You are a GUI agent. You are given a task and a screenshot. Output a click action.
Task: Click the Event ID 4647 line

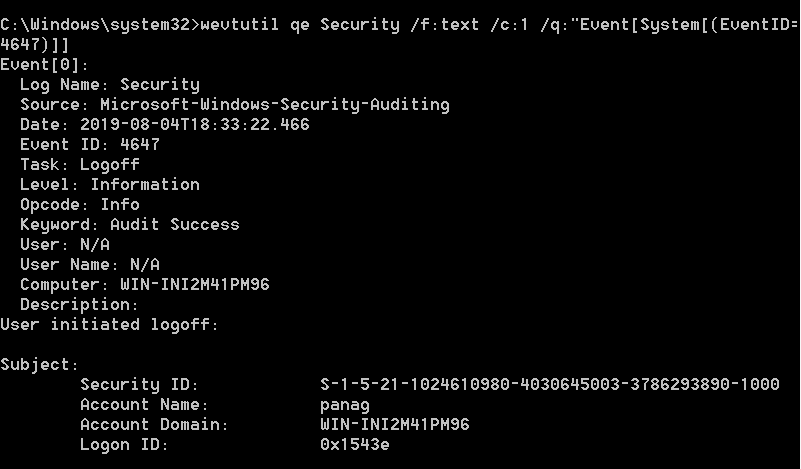[89, 145]
